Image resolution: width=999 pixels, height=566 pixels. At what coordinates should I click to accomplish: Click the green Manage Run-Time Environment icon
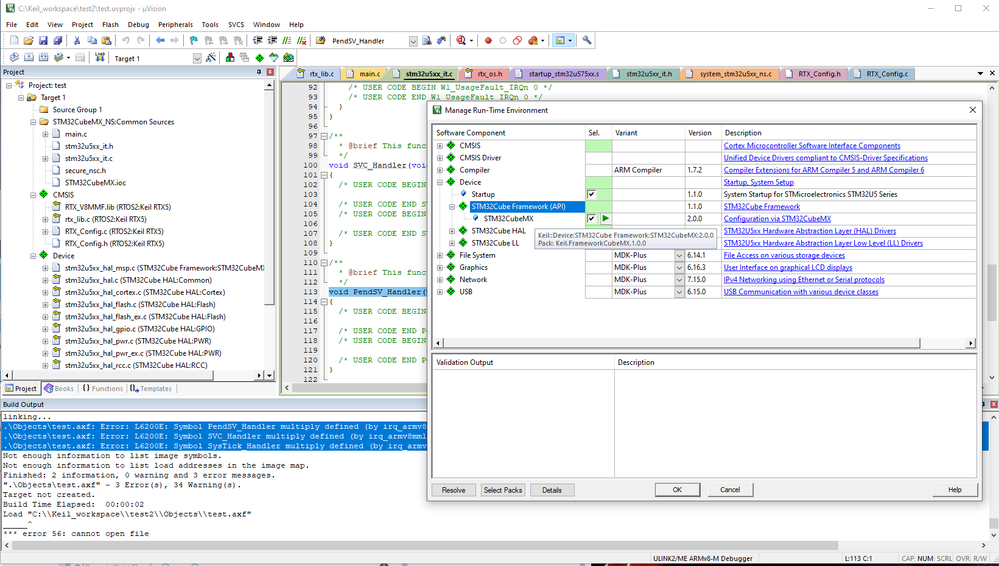(259, 58)
